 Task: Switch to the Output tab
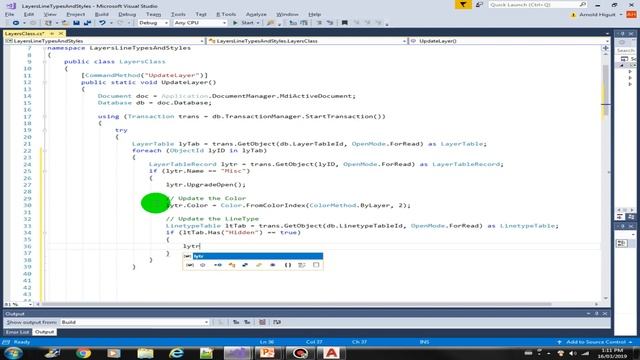44,332
